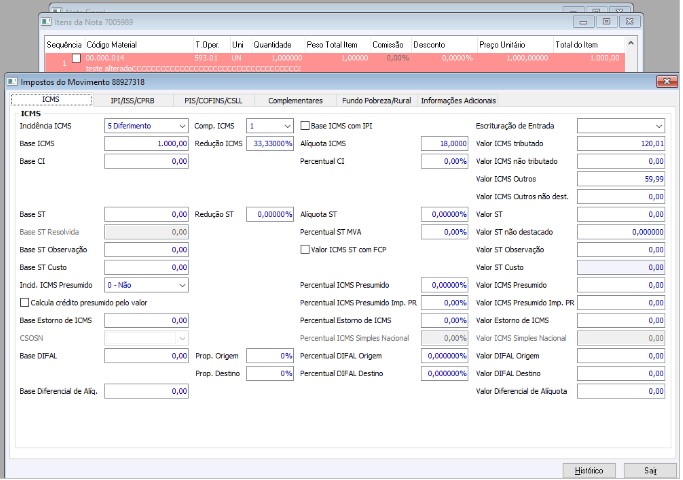
Task: Expand the Incidência ICMS dropdown
Action: 182,126
